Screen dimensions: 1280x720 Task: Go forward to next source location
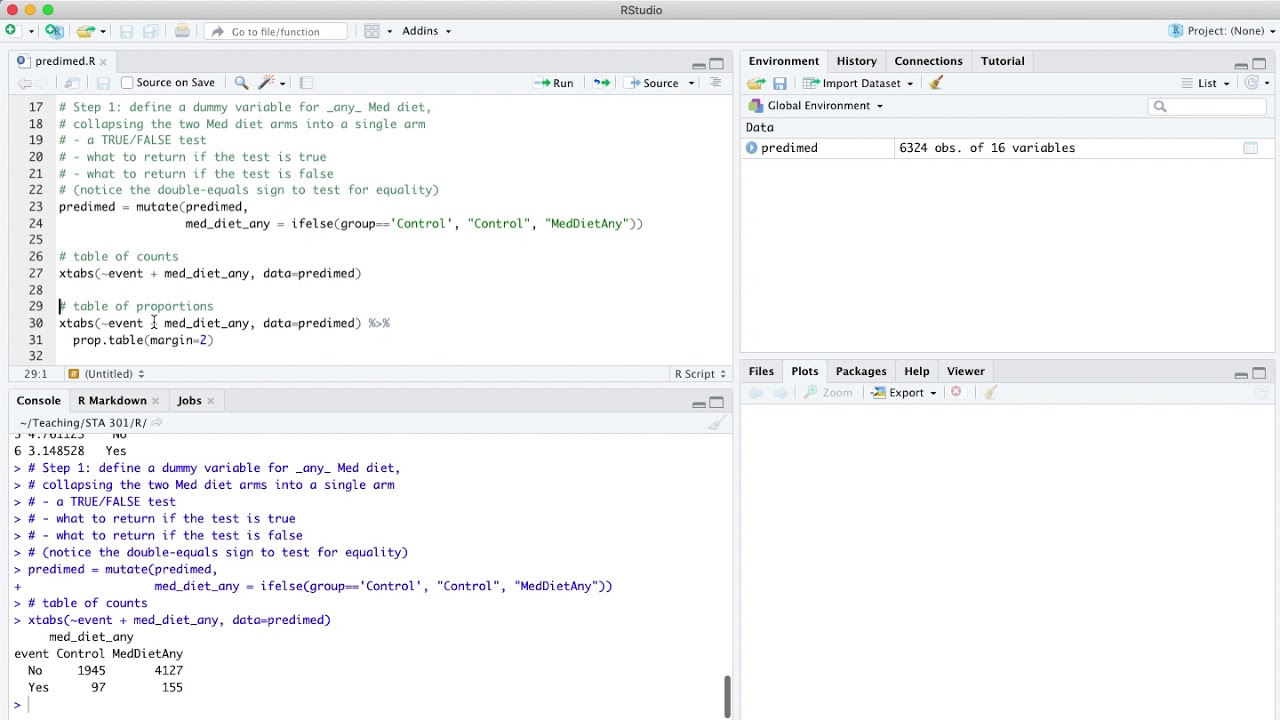pyautogui.click(x=43, y=83)
